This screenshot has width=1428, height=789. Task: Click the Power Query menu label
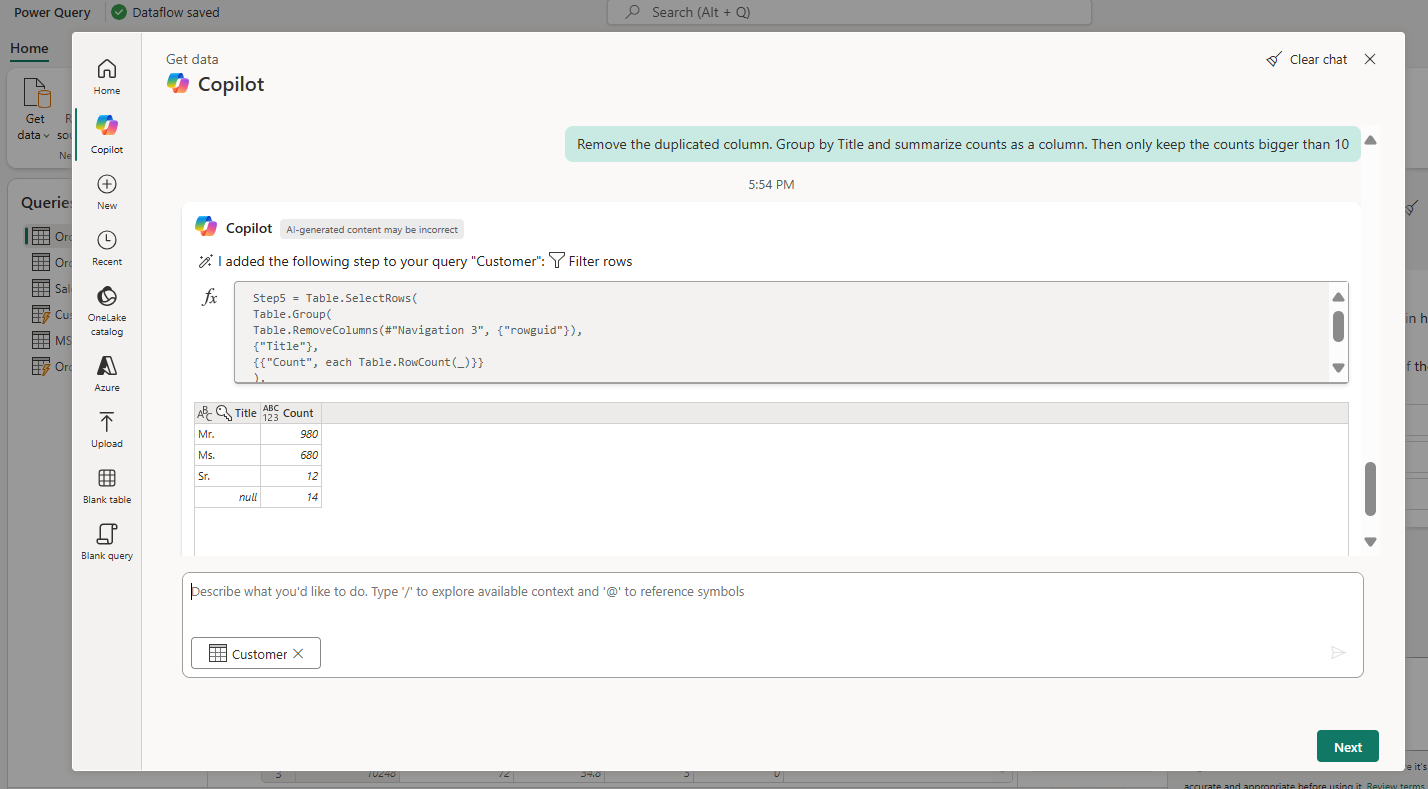pos(51,11)
